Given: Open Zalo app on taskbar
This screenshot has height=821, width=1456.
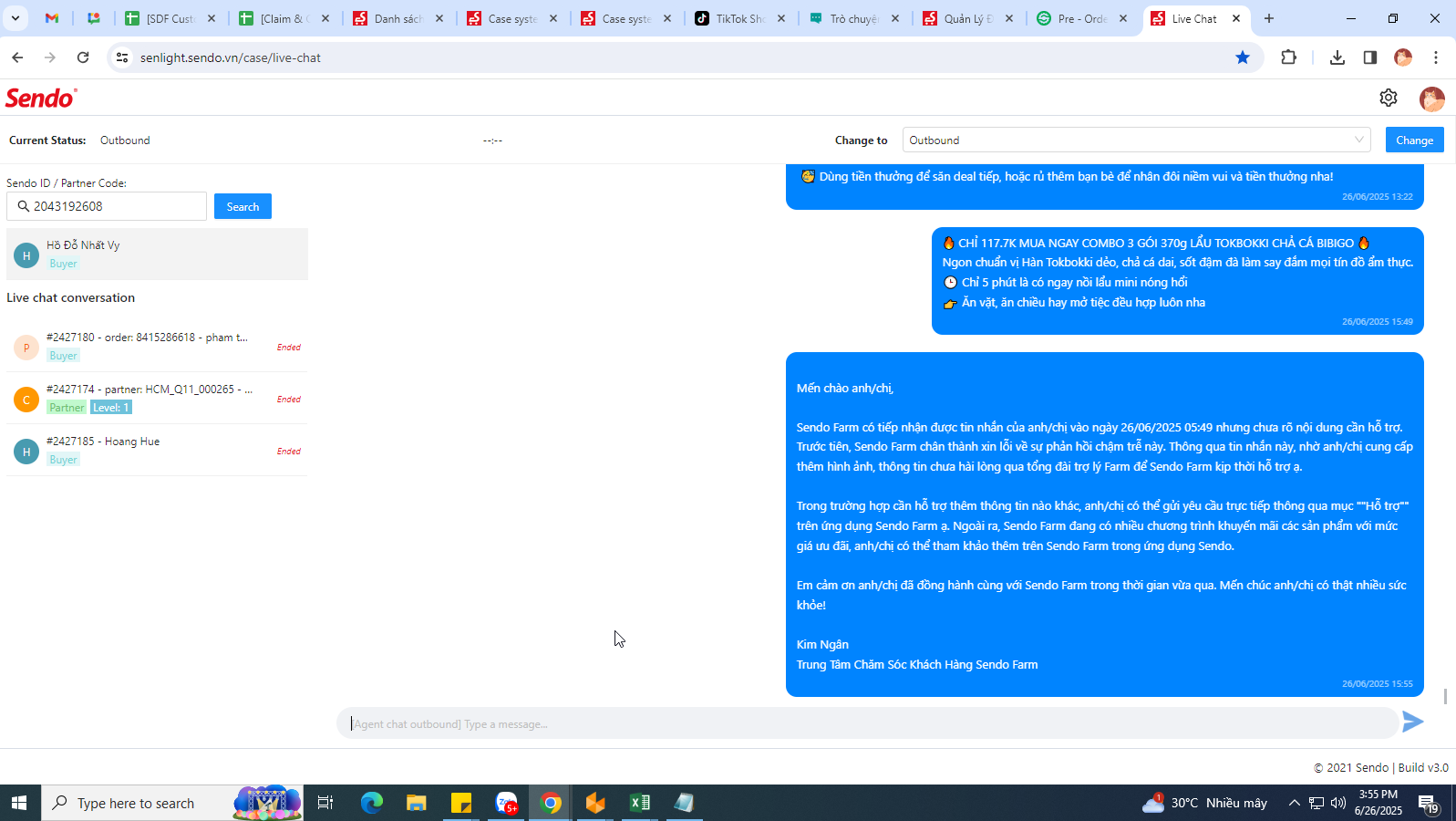Looking at the screenshot, I should coord(506,803).
